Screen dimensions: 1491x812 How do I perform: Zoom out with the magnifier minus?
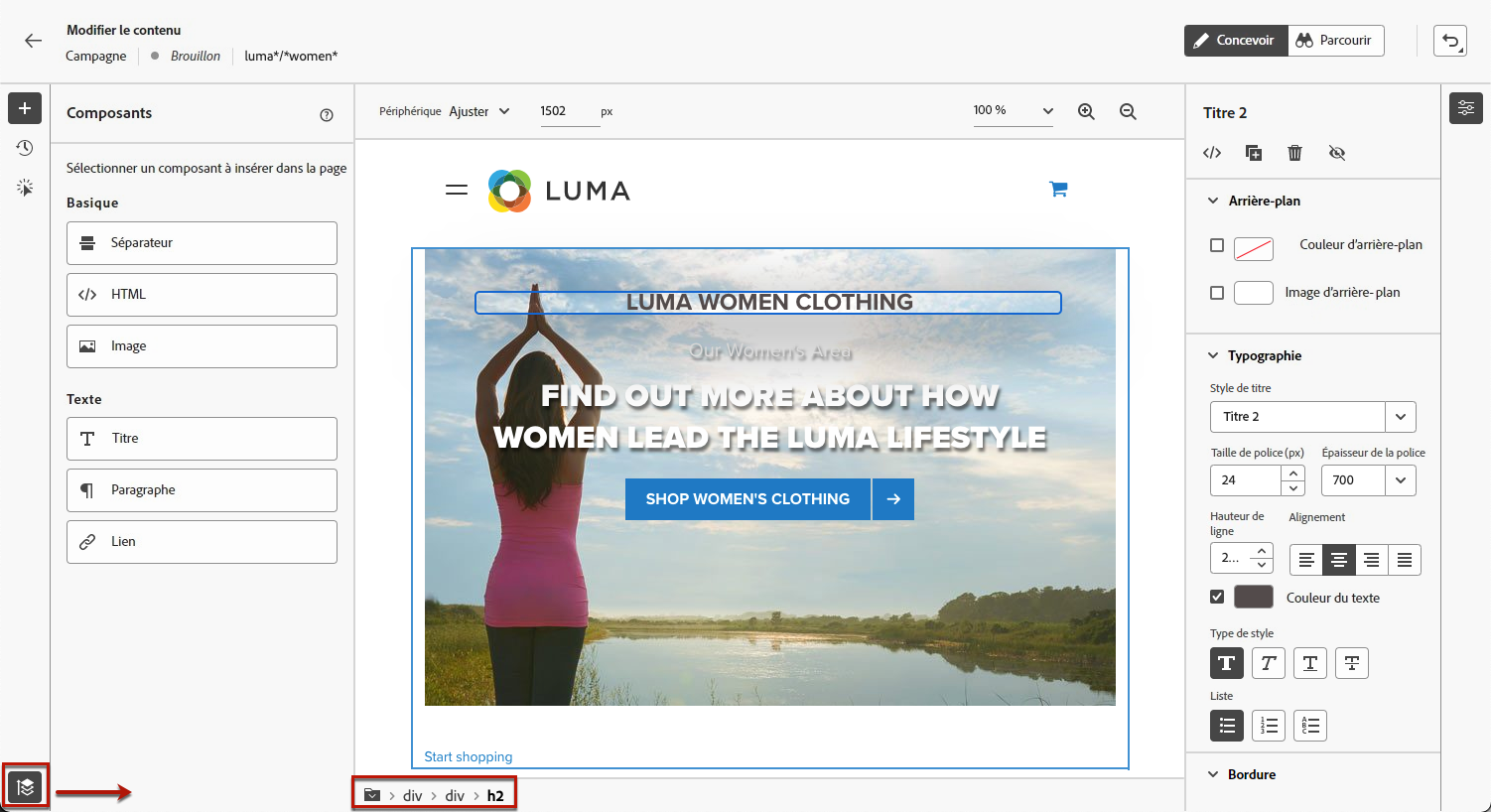tap(1128, 112)
